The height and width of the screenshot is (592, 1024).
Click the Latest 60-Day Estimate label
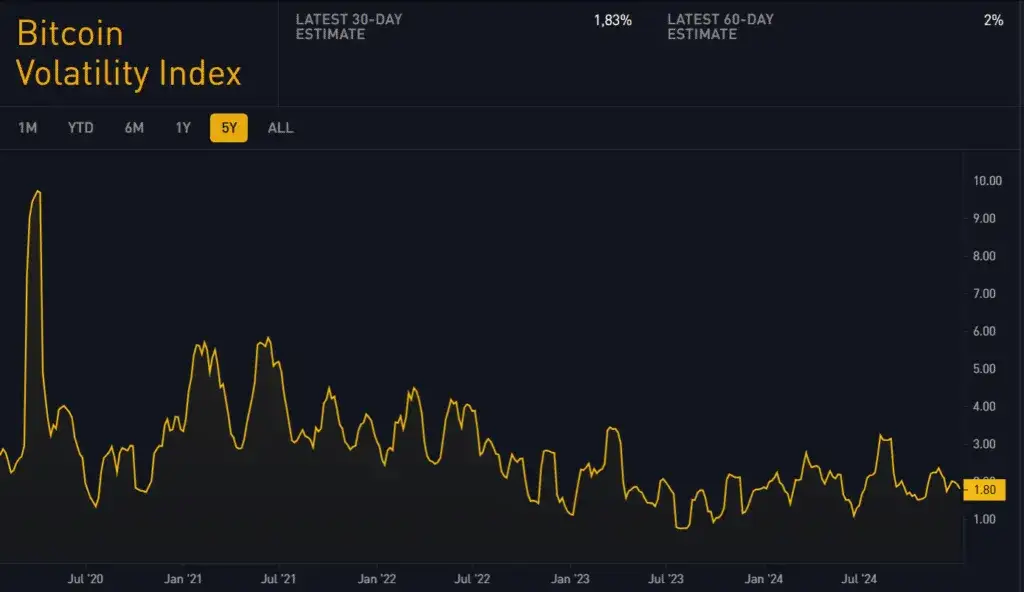[x=720, y=27]
